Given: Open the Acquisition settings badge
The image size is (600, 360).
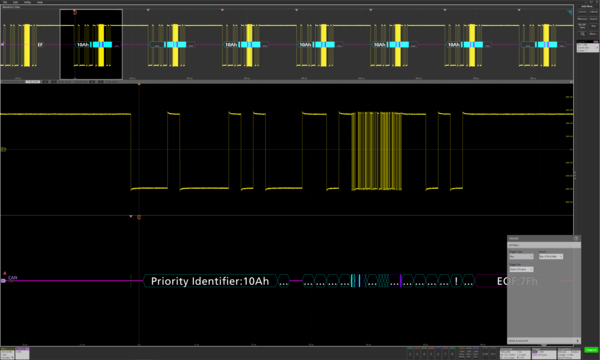Looking at the screenshot, I should (x=569, y=354).
